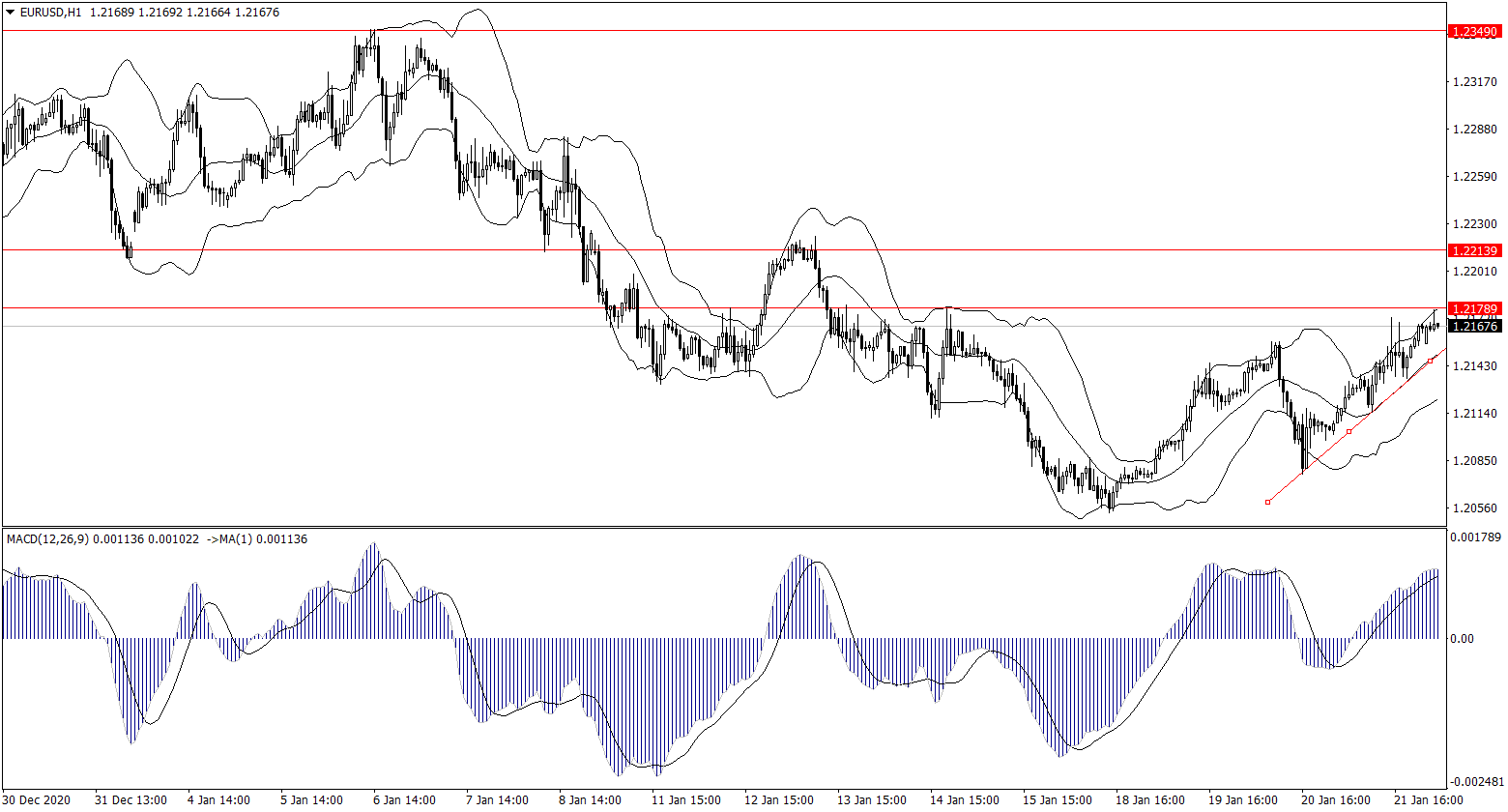Click the red 1.21789 price level label
This screenshot has height=812, width=1508.
coord(1475,308)
